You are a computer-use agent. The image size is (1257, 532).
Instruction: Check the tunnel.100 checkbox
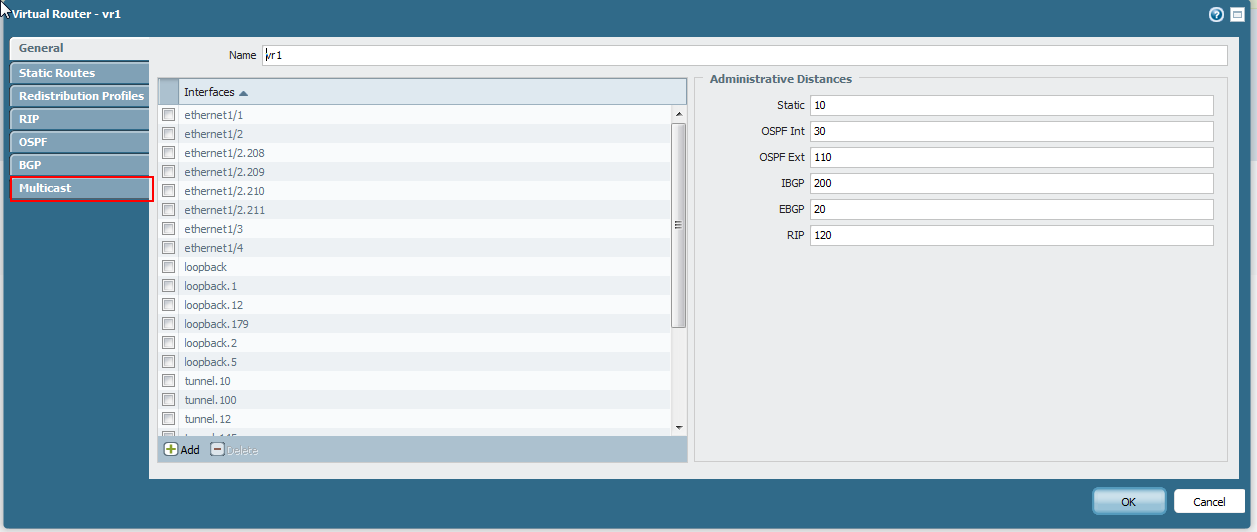(168, 400)
